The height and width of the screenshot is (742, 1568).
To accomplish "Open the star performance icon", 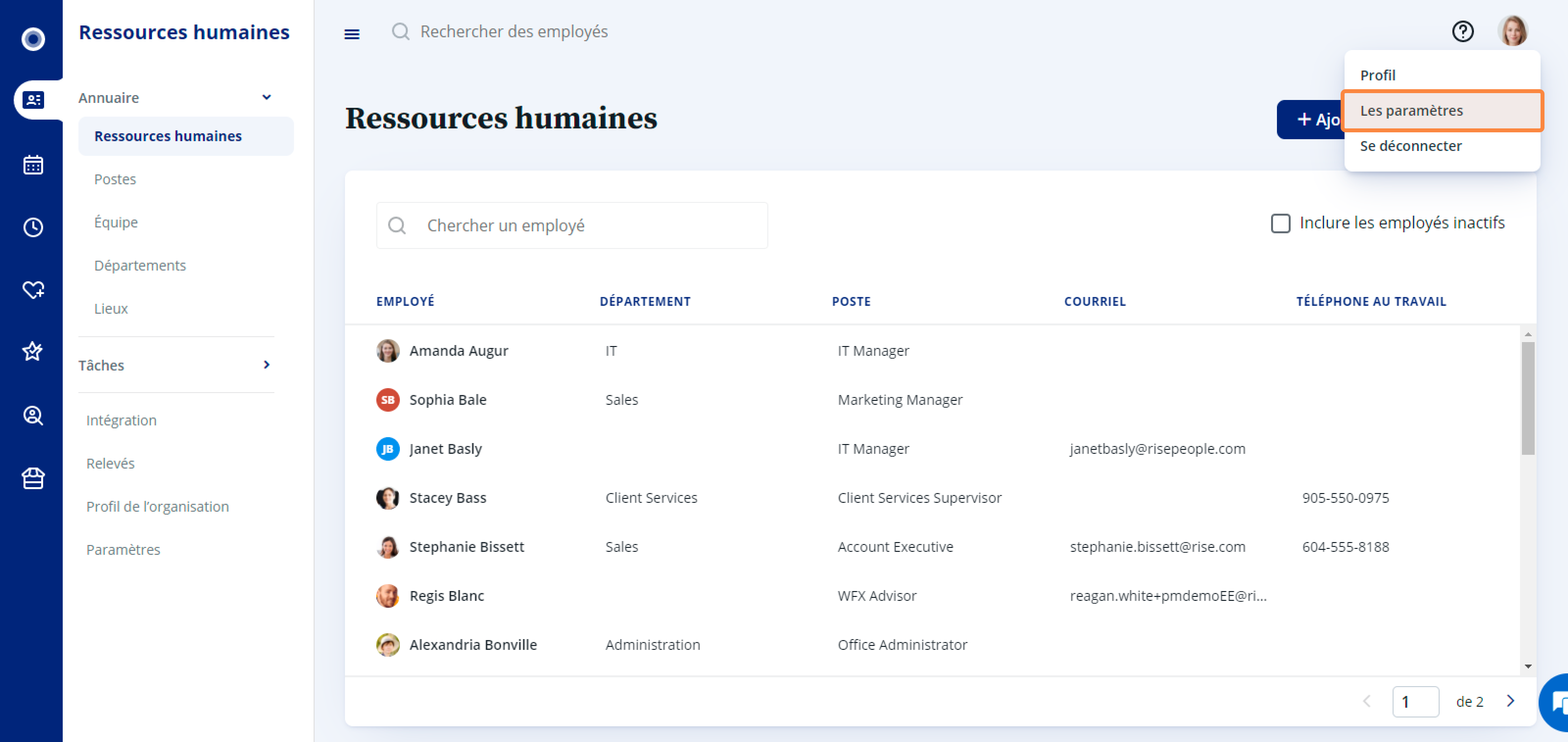I will coord(33,351).
